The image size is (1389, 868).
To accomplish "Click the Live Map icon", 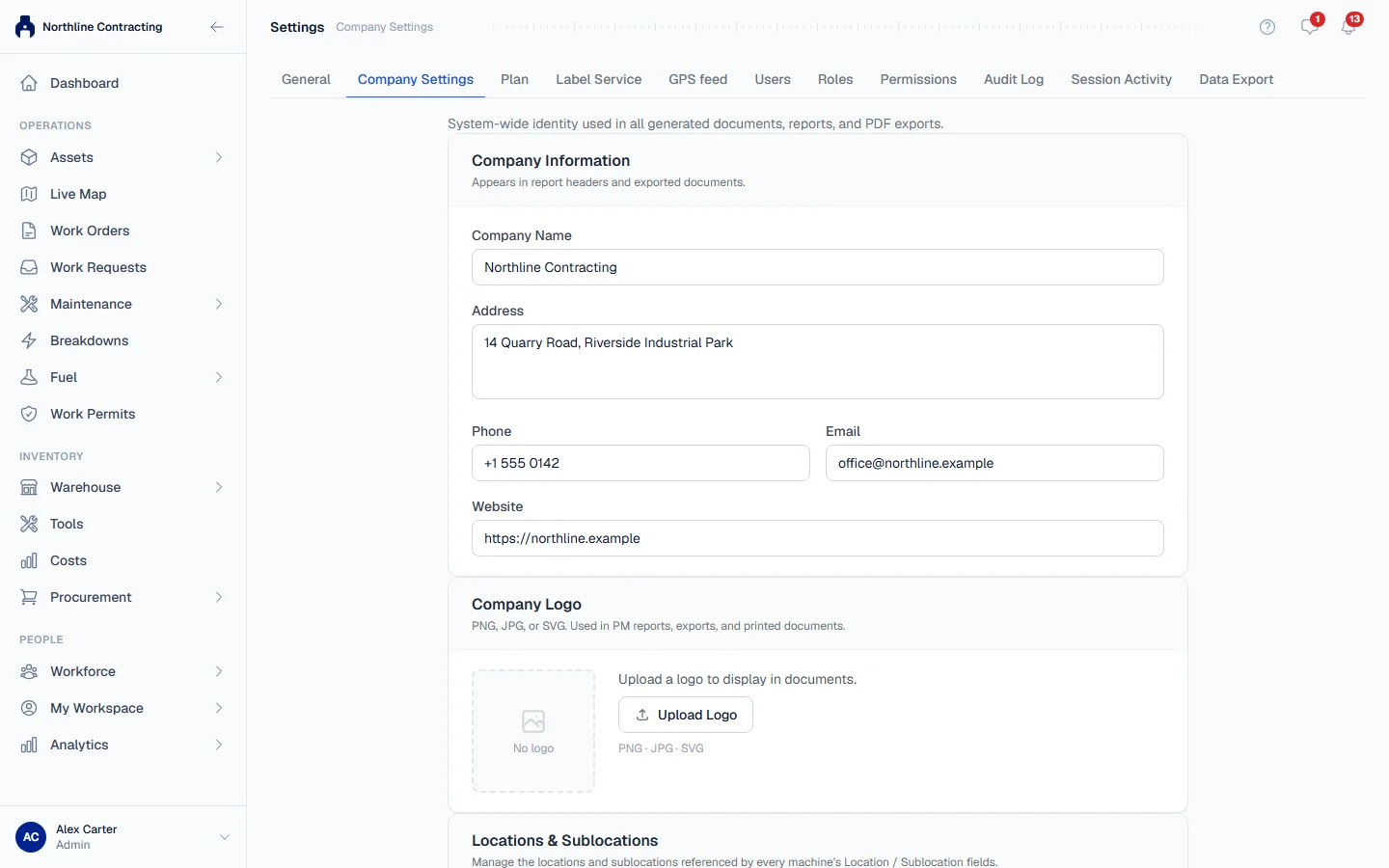I will coord(29,194).
